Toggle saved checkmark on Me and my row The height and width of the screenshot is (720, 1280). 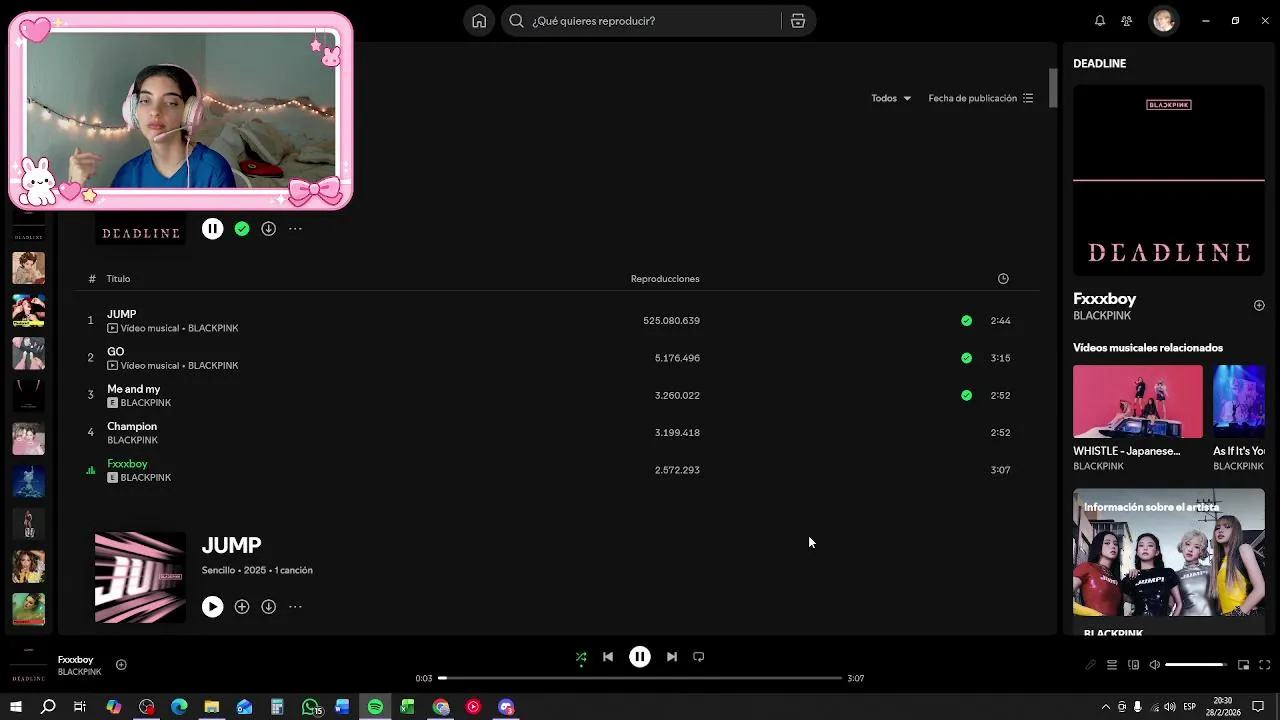click(966, 395)
